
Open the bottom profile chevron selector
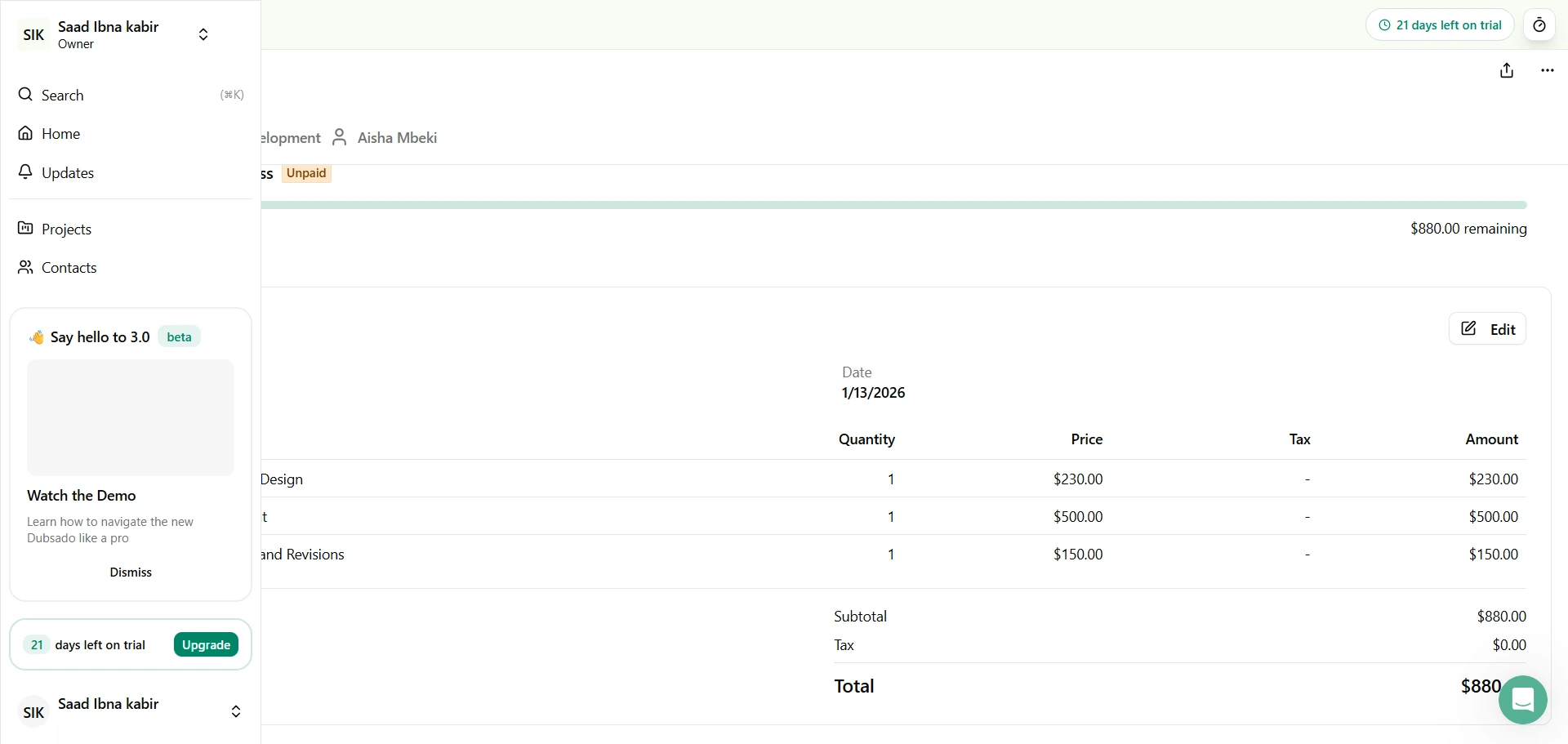click(235, 711)
